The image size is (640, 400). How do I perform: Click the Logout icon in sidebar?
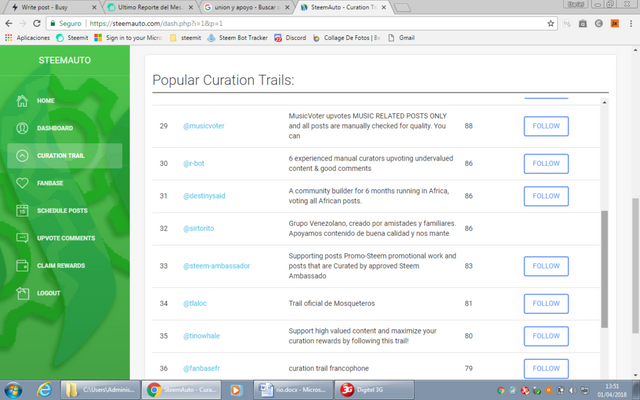pos(22,293)
